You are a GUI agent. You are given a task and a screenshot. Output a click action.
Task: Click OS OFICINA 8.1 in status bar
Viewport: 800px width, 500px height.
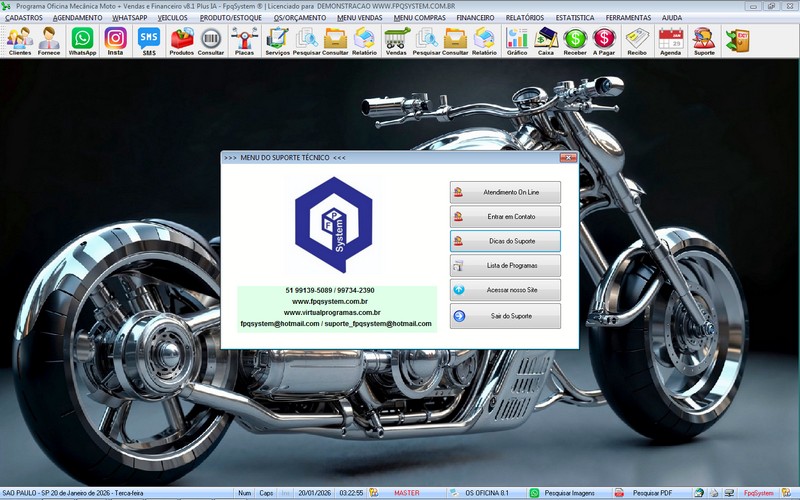(487, 493)
